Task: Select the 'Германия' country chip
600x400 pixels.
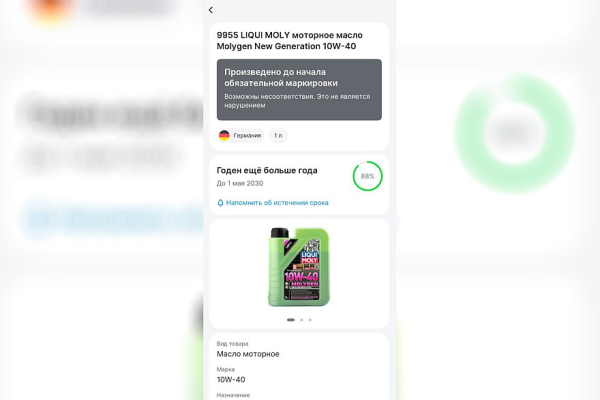Action: (x=241, y=136)
